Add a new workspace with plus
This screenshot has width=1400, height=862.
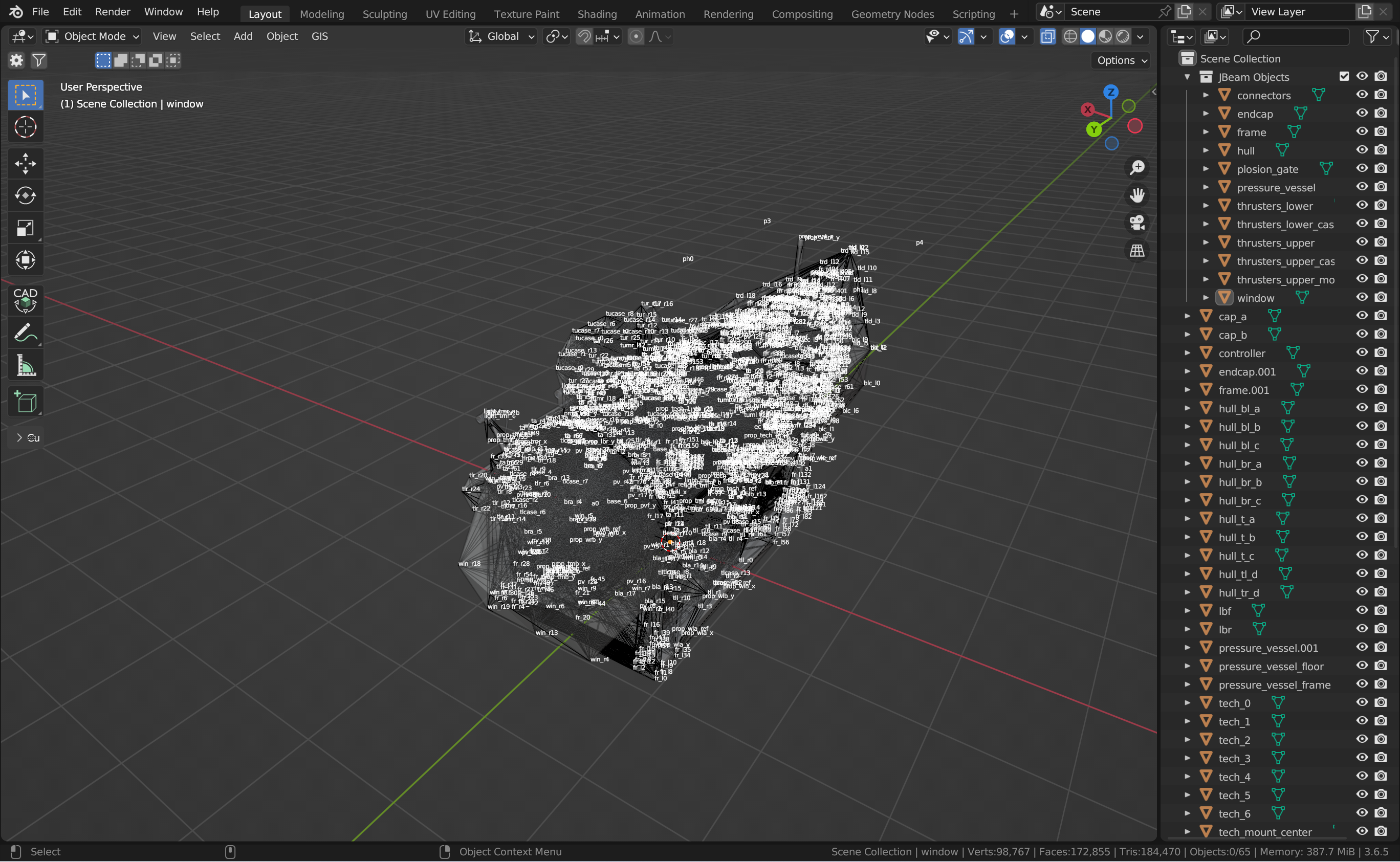tap(1013, 14)
